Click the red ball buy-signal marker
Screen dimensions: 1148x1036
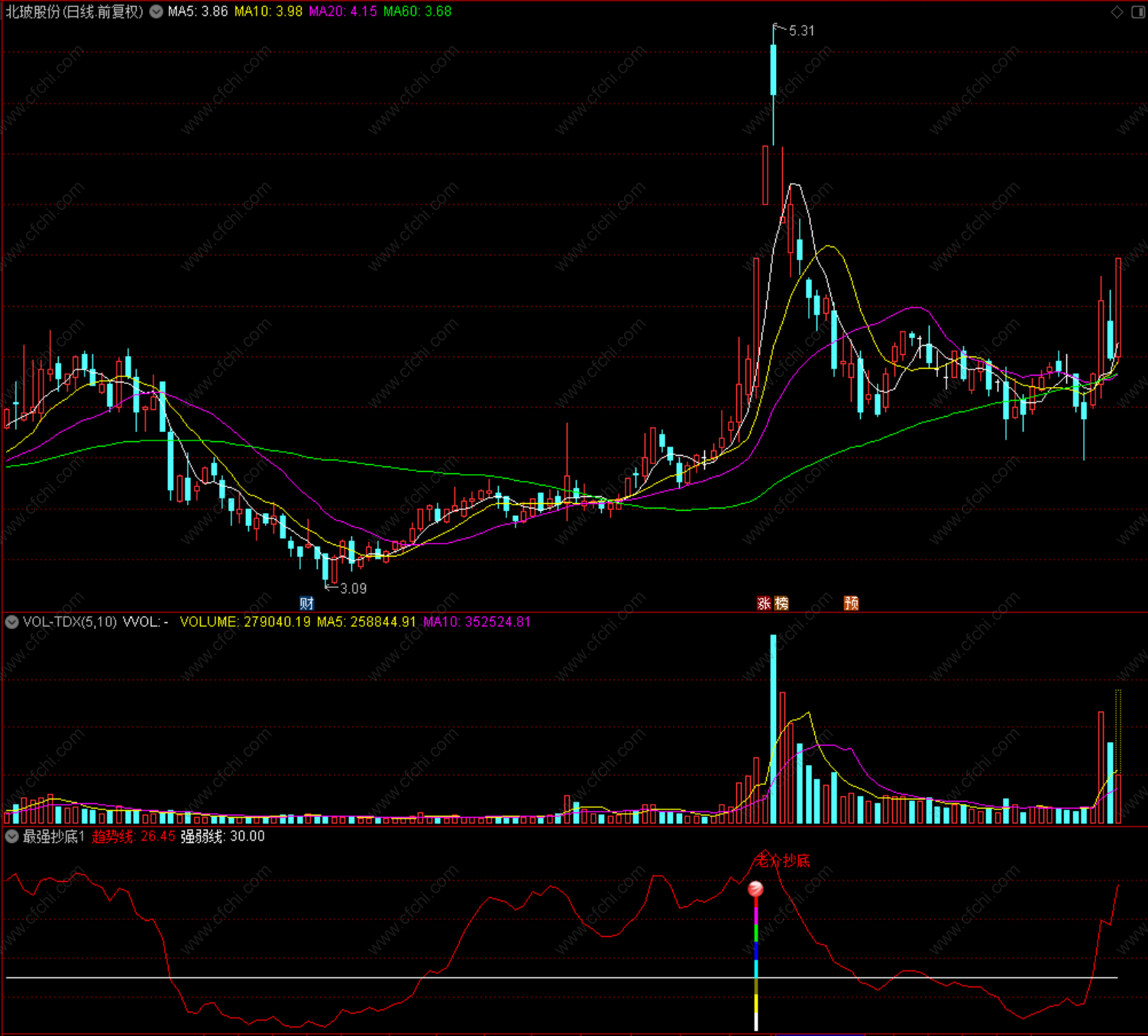tap(755, 888)
